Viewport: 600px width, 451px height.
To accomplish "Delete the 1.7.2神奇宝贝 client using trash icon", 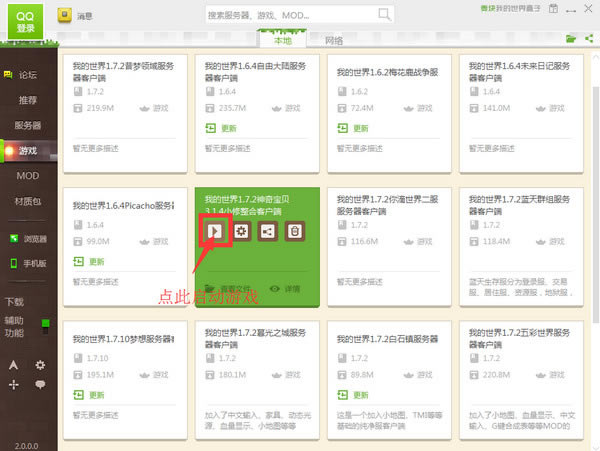I will pos(295,231).
